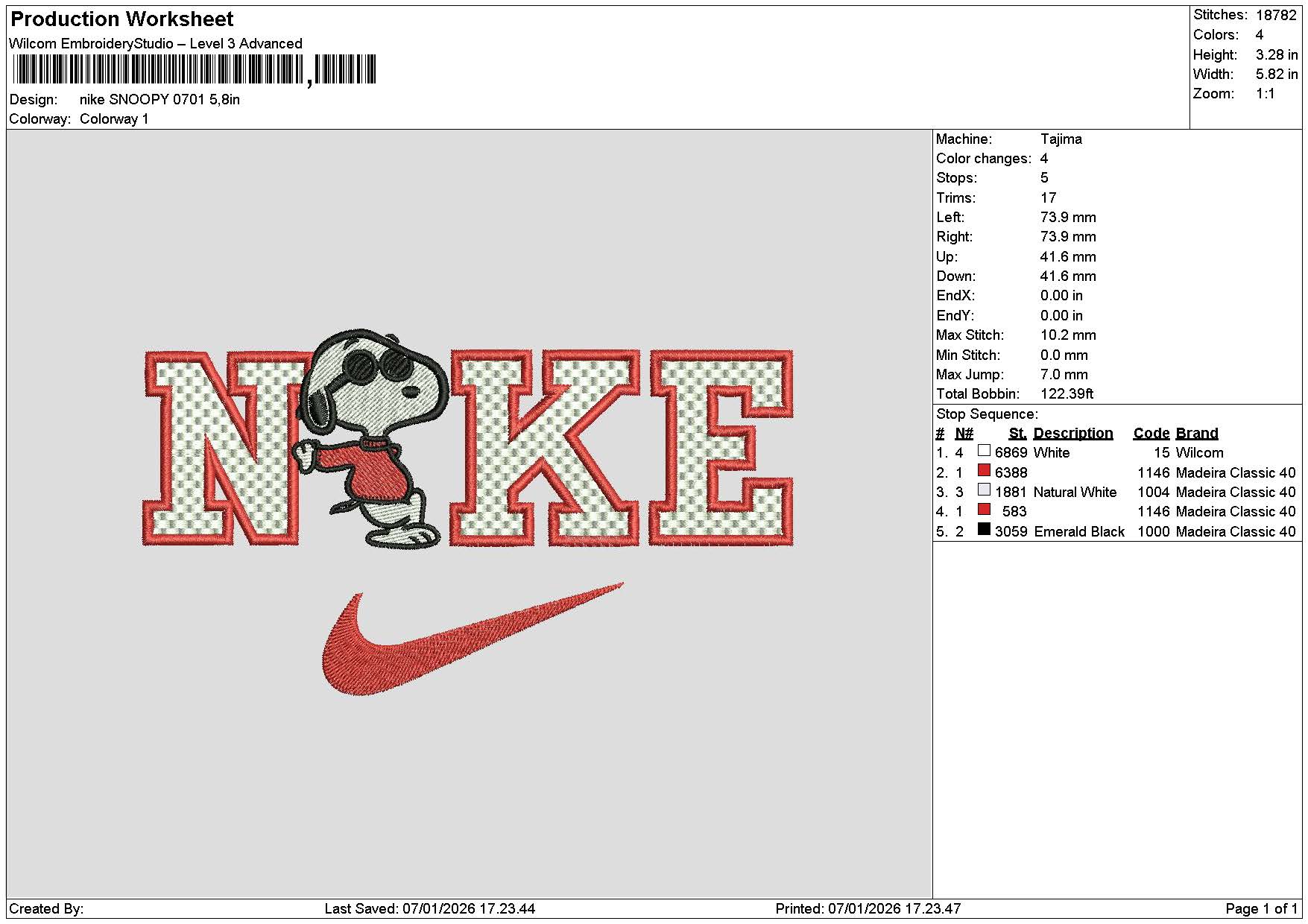Click the Stitches value "18782"
1308x924 pixels.
coord(1276,15)
